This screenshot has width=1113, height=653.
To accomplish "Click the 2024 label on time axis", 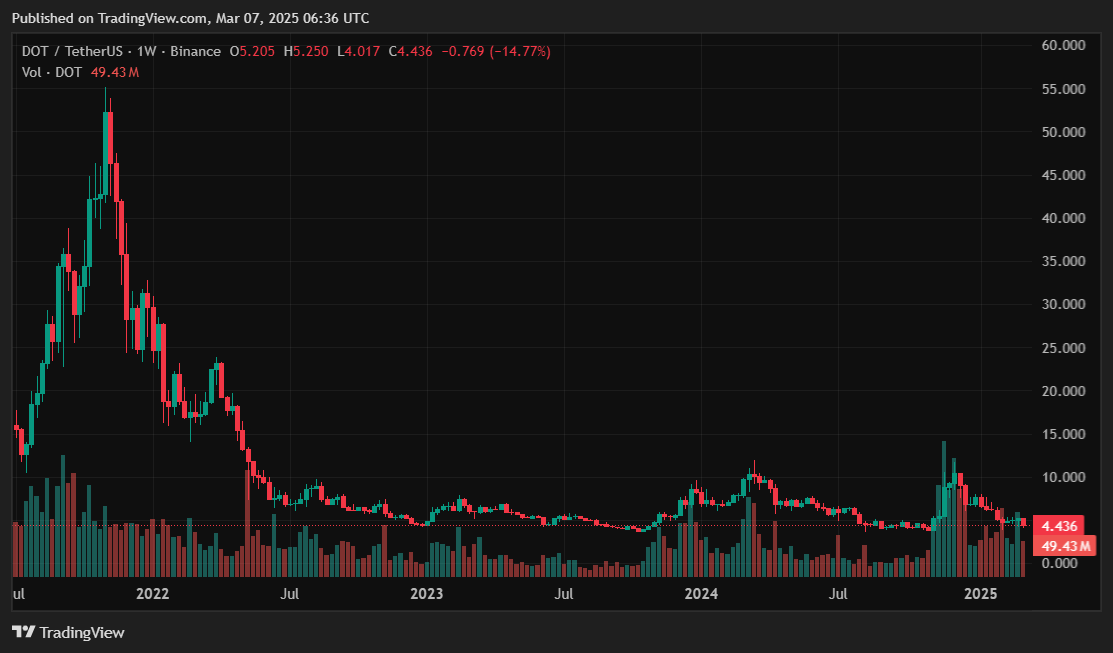I will coord(700,594).
